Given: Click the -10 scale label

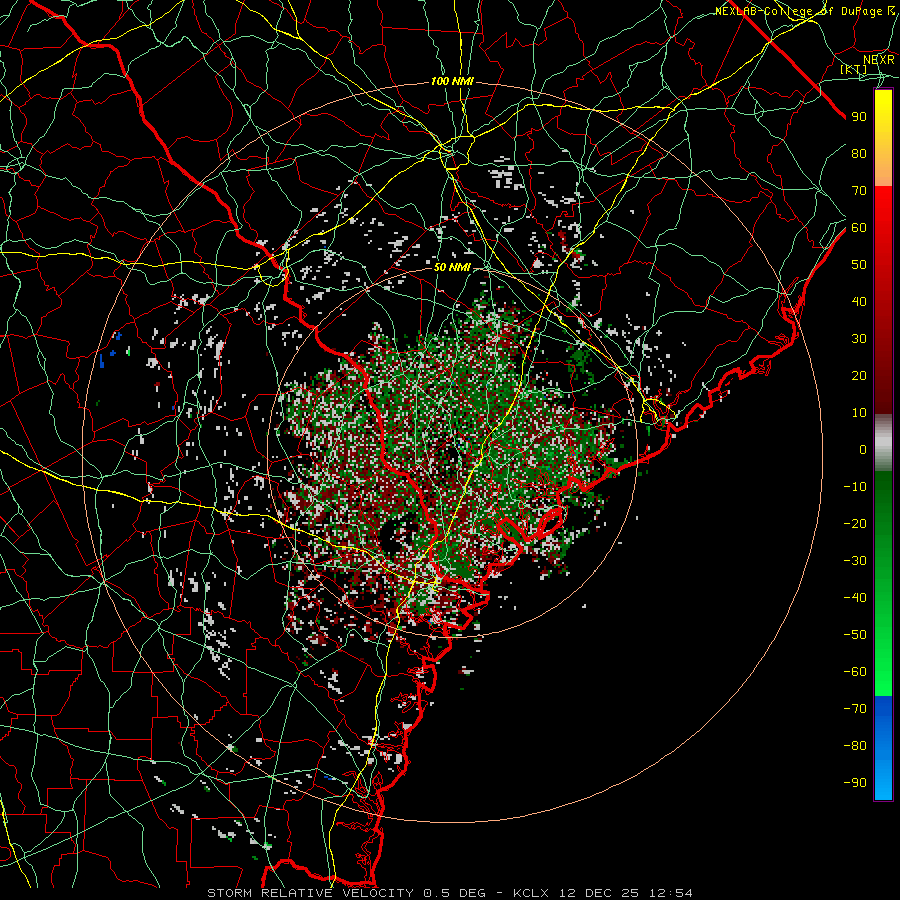Looking at the screenshot, I should [x=855, y=487].
